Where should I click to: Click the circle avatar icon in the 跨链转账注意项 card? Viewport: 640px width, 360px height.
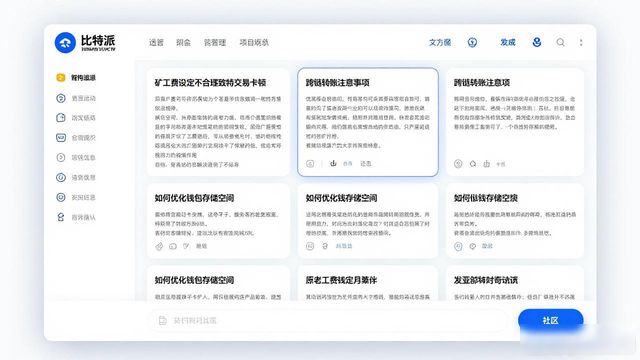[x=458, y=164]
